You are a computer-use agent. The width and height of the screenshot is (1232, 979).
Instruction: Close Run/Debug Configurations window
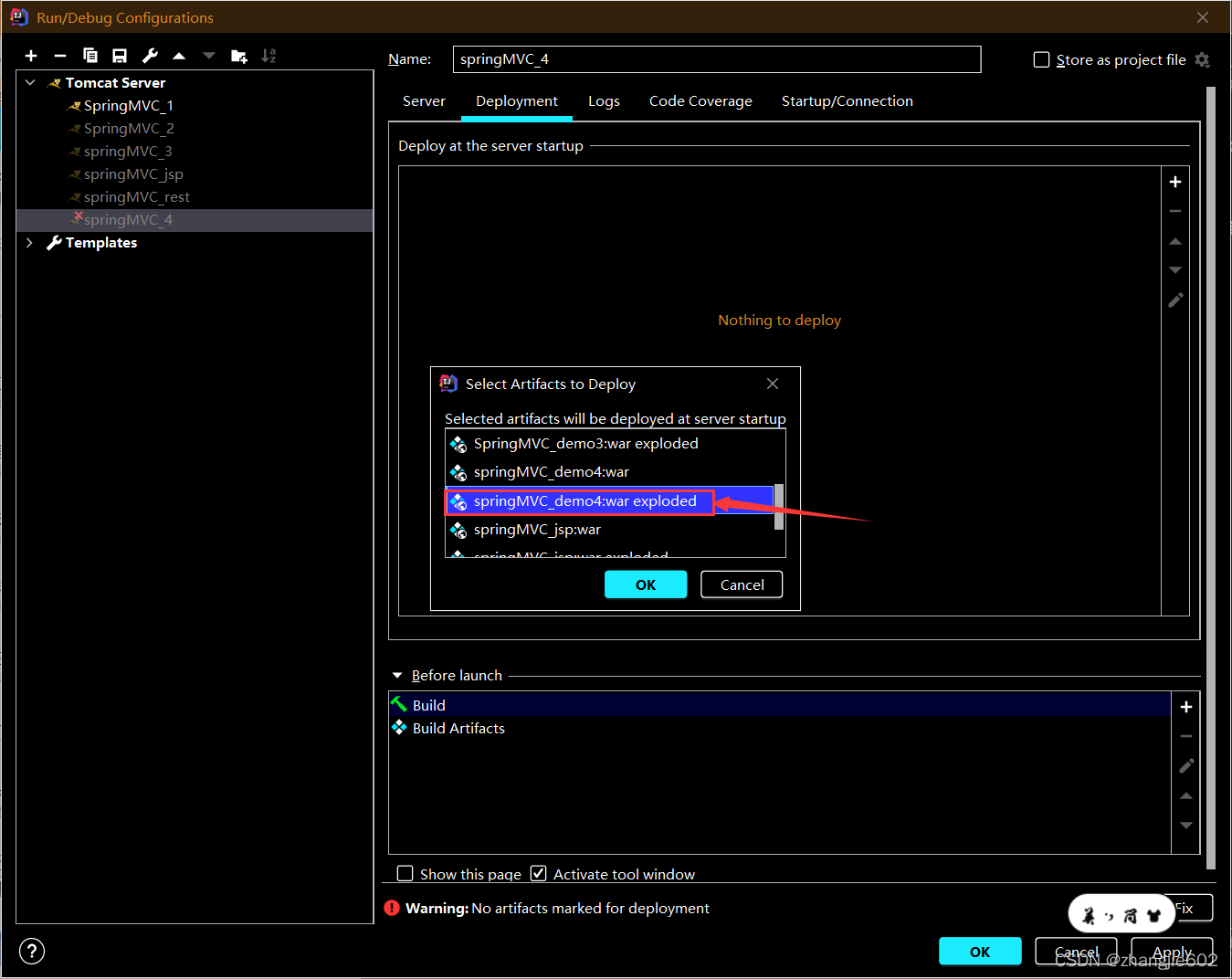[x=1203, y=17]
